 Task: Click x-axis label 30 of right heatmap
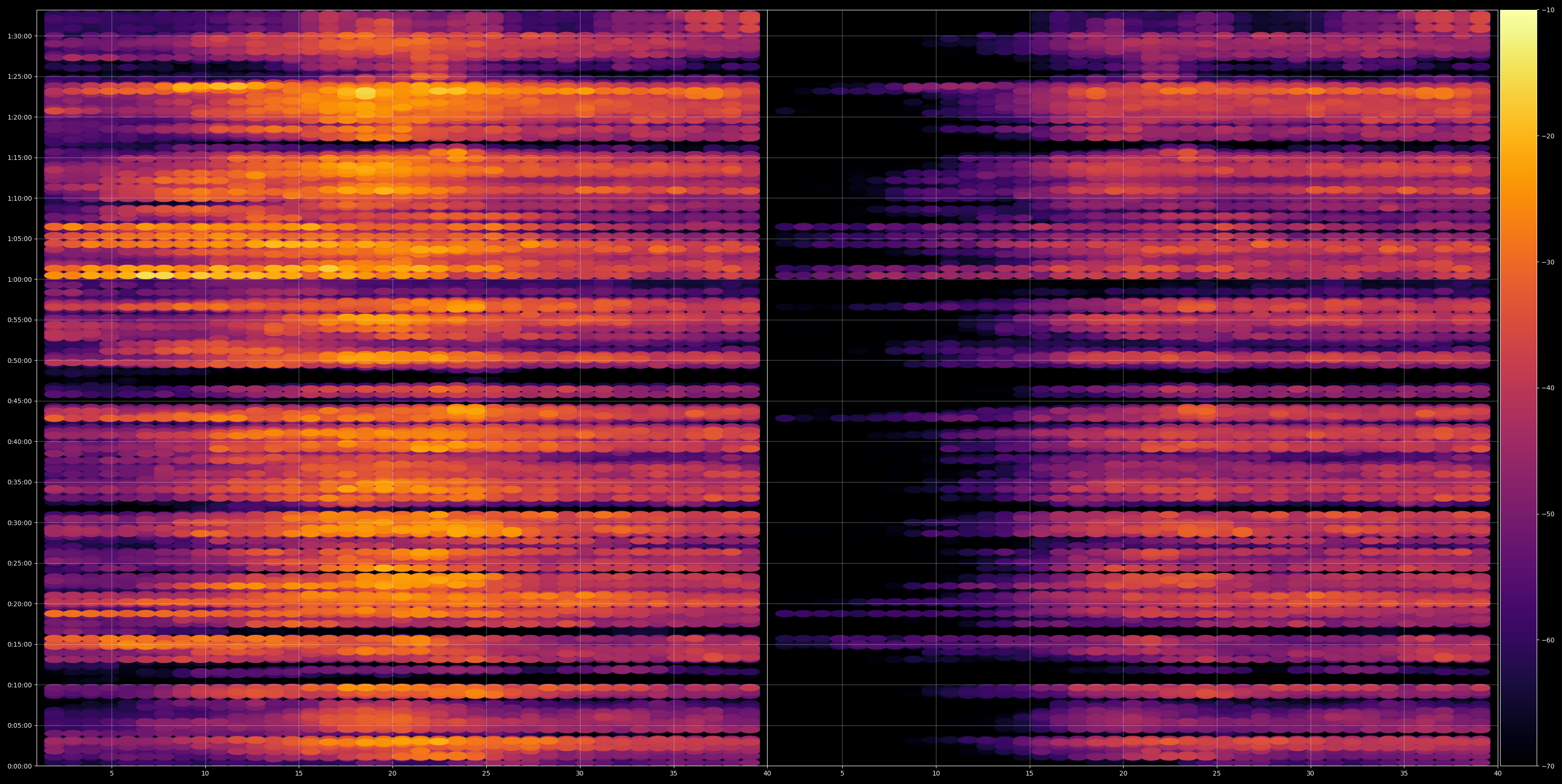point(1310,774)
